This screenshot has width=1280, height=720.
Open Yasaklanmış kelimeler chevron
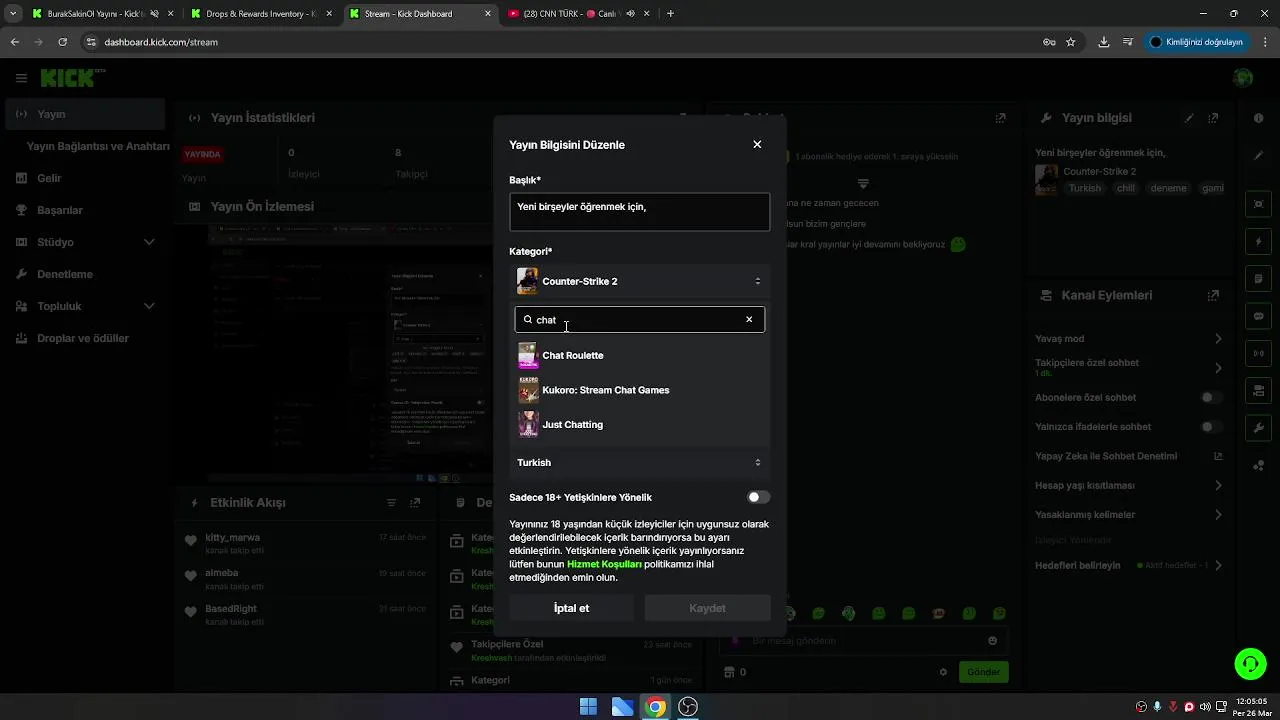point(1218,515)
